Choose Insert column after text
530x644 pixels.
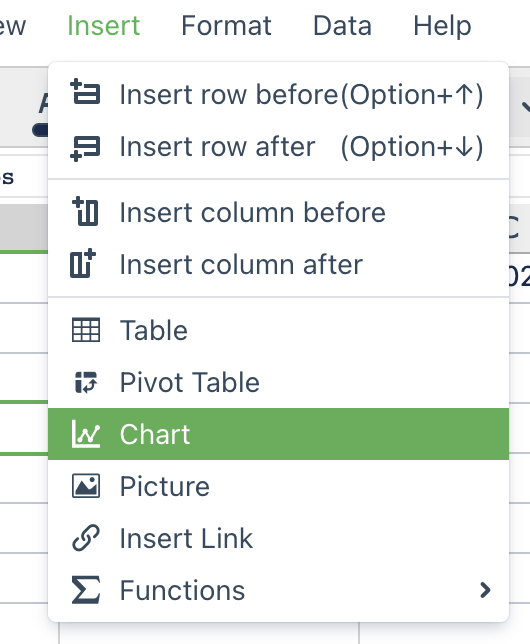tap(241, 264)
